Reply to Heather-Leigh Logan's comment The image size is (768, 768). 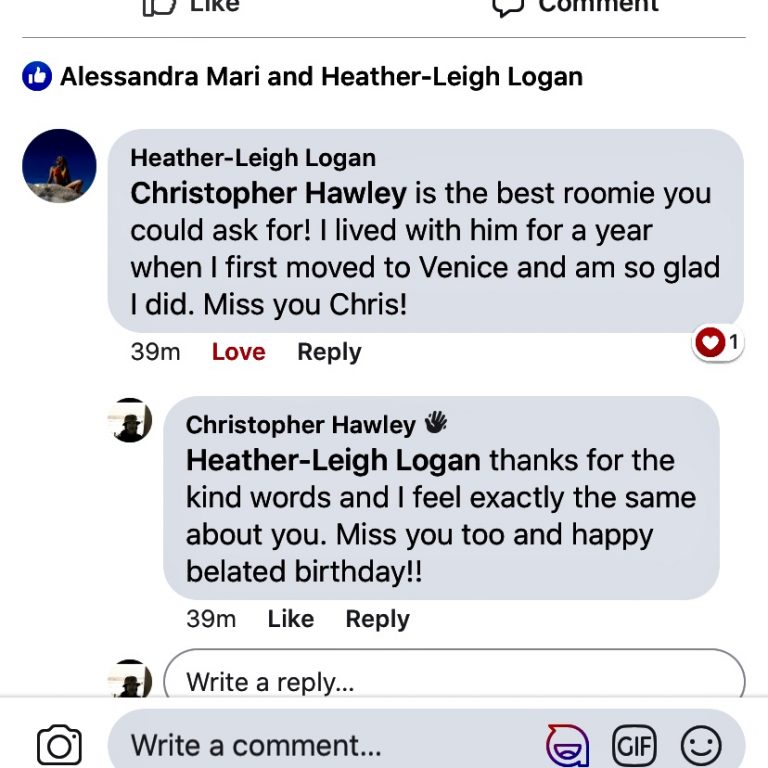(x=329, y=352)
